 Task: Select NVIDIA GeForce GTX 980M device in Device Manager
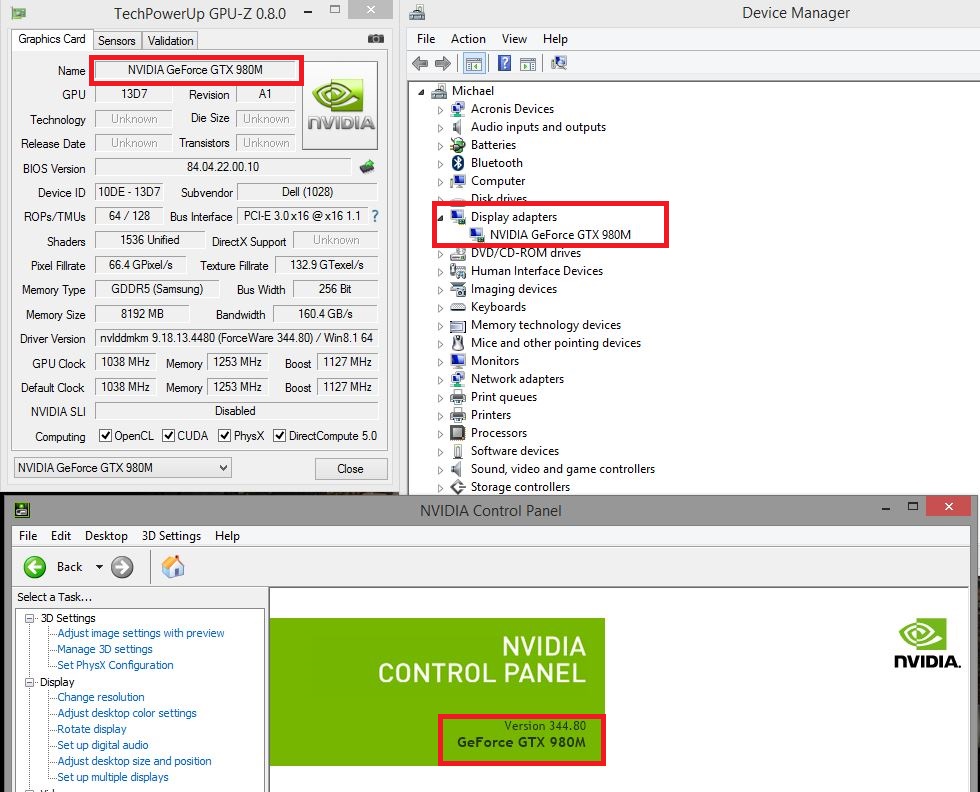tap(560, 235)
